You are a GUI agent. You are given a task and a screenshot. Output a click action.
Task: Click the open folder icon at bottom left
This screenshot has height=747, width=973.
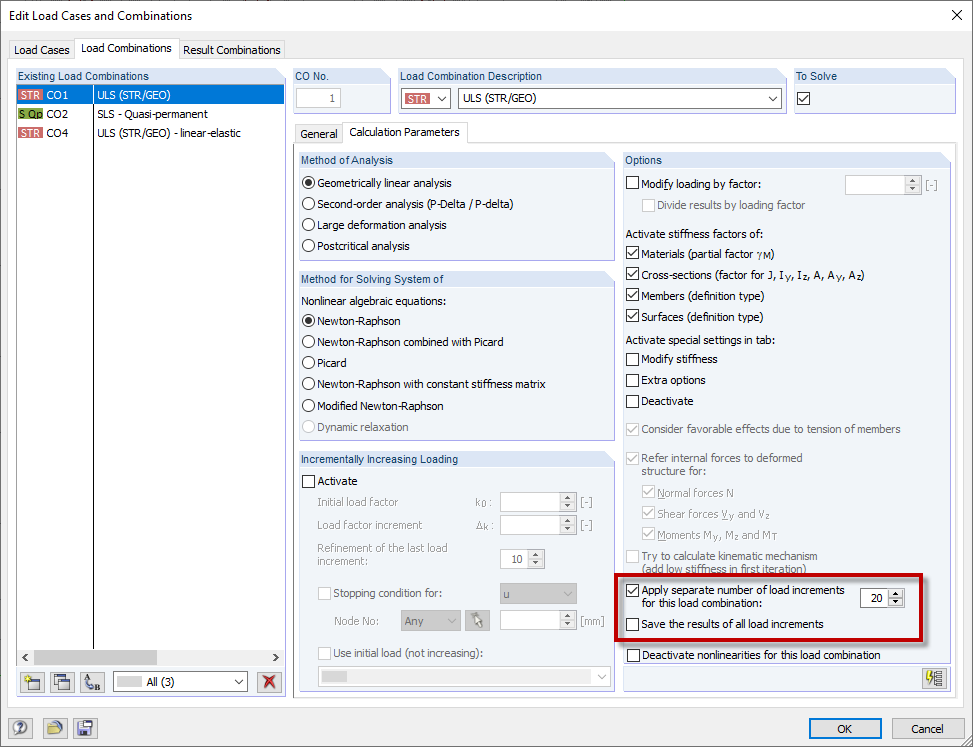(x=53, y=728)
